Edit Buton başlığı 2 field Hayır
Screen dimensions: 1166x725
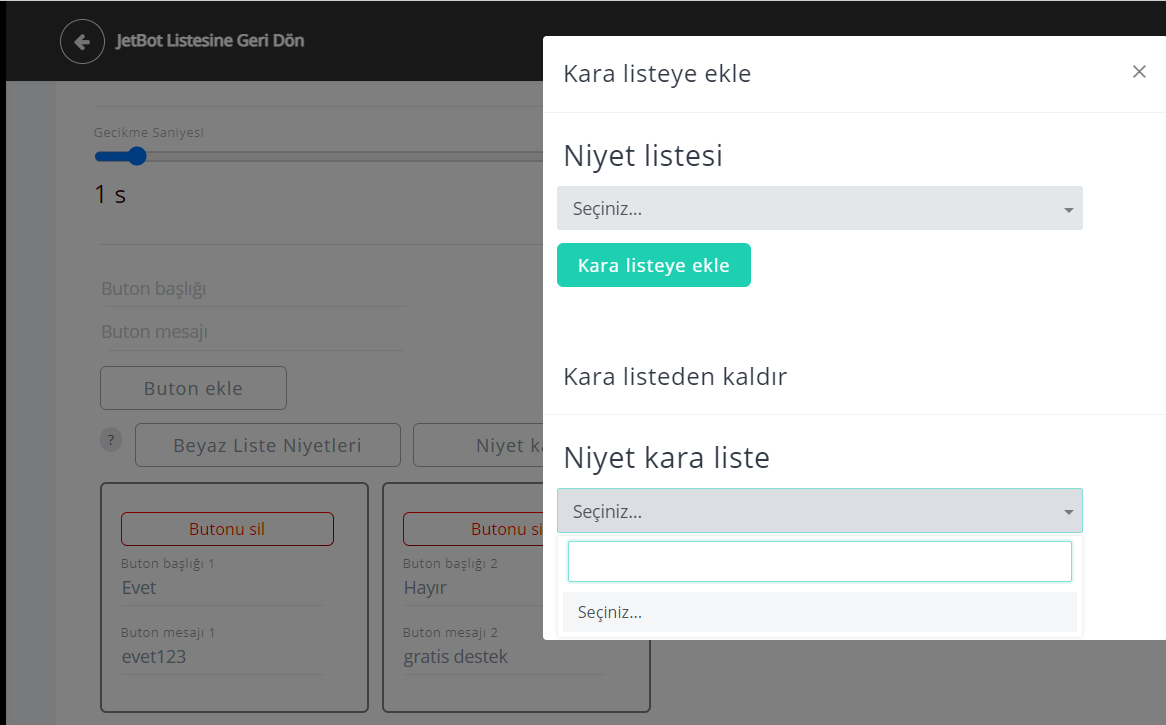pyautogui.click(x=473, y=588)
